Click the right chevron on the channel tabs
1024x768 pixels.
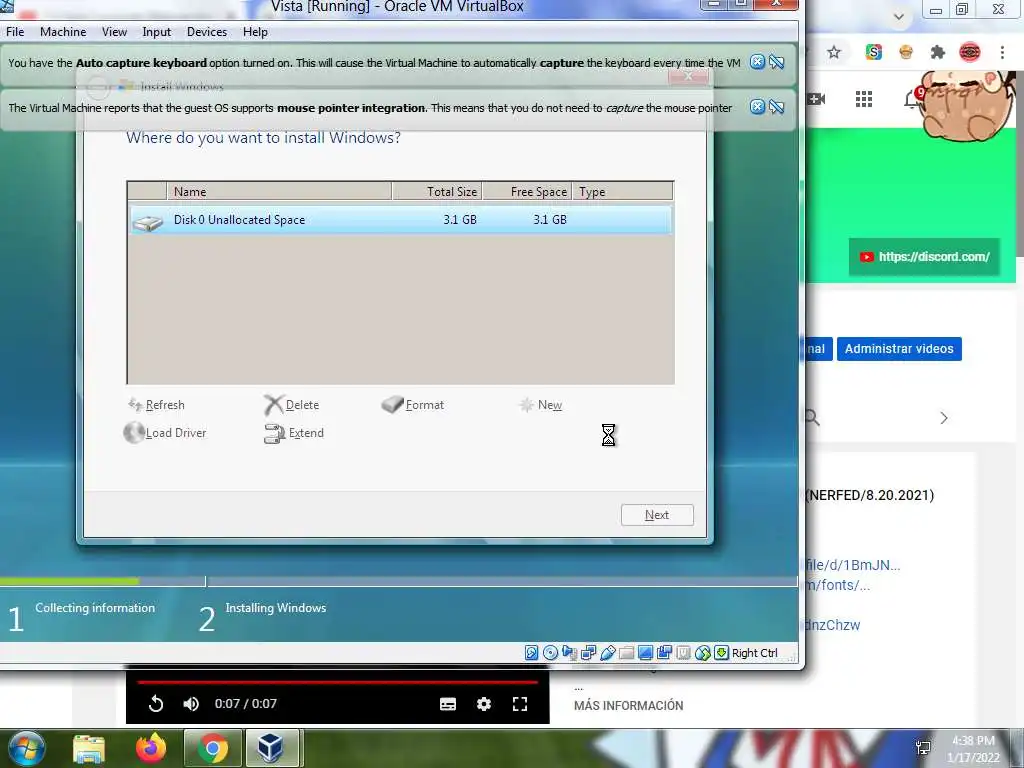click(x=944, y=418)
